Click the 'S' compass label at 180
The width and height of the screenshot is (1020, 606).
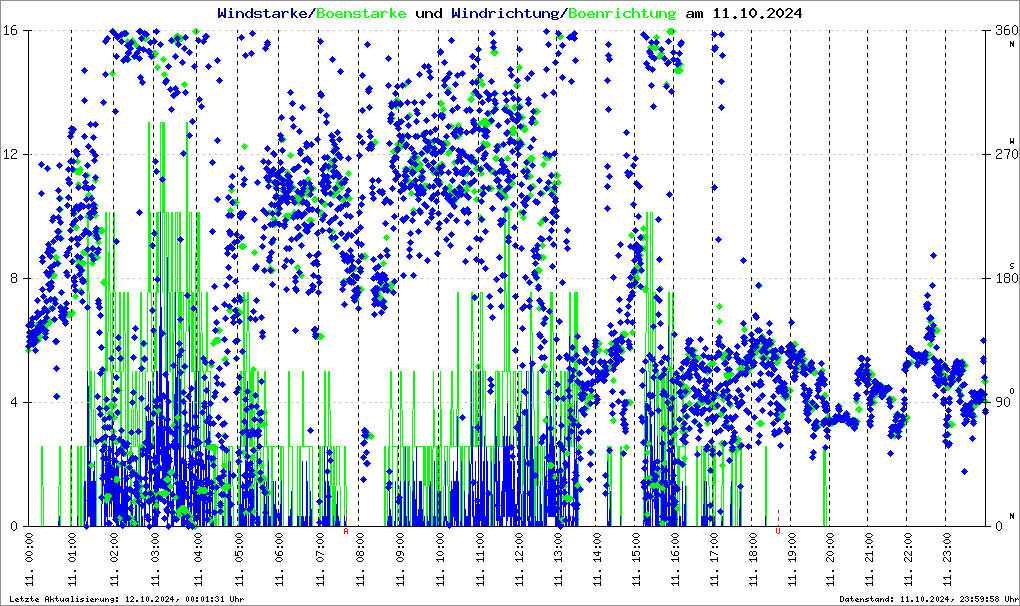tap(1012, 266)
